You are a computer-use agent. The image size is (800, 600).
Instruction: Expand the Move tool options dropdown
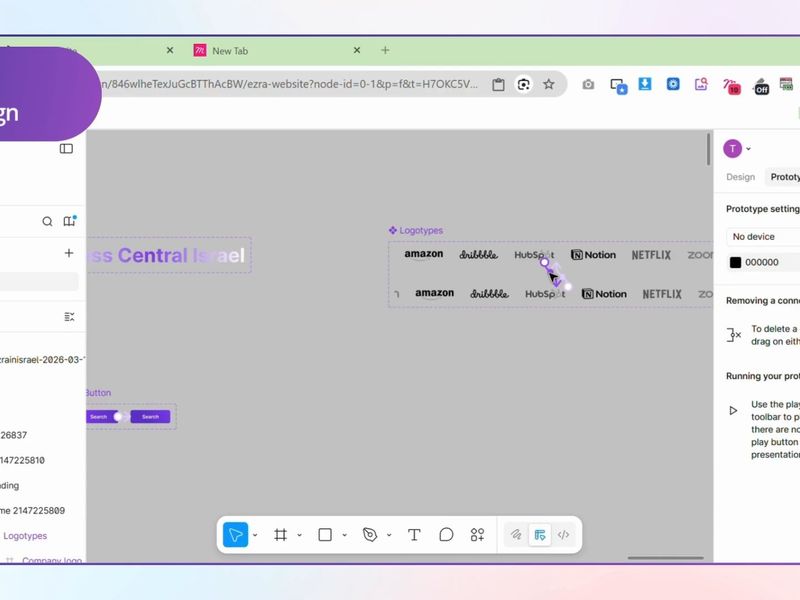tap(255, 535)
